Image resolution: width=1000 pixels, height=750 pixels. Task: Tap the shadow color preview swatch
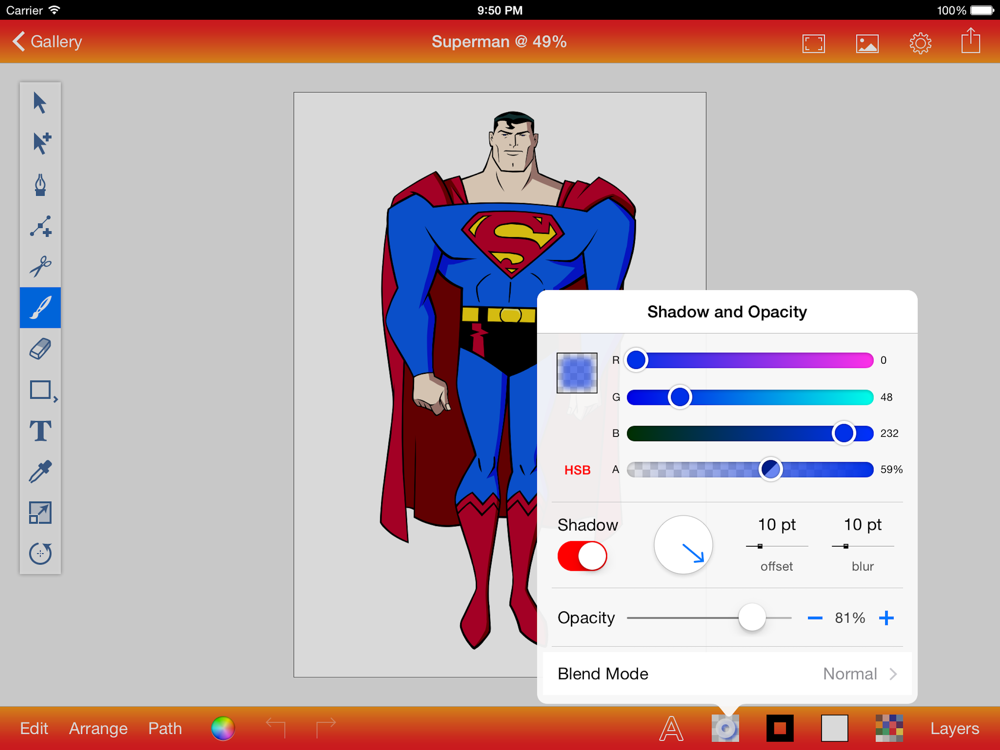[577, 373]
